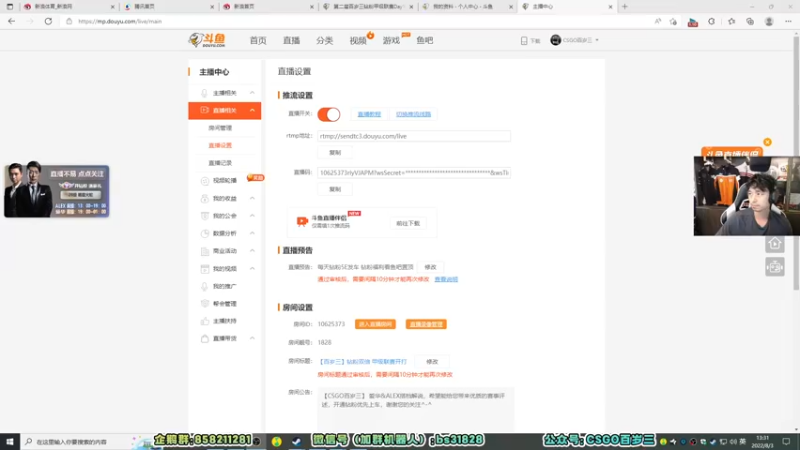Viewport: 800px width, 450px height.
Task: Click the thumbs-up icon beside 主播扶持
Action: (205, 321)
